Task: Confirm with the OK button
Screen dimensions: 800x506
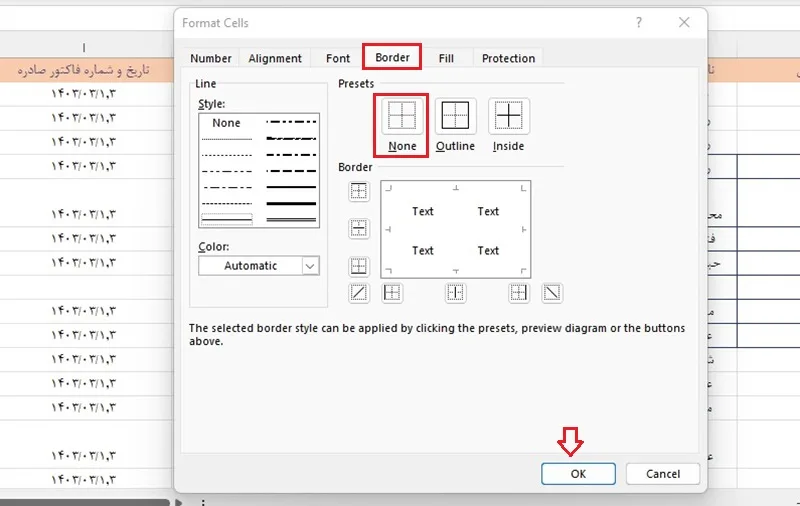Action: pyautogui.click(x=578, y=474)
